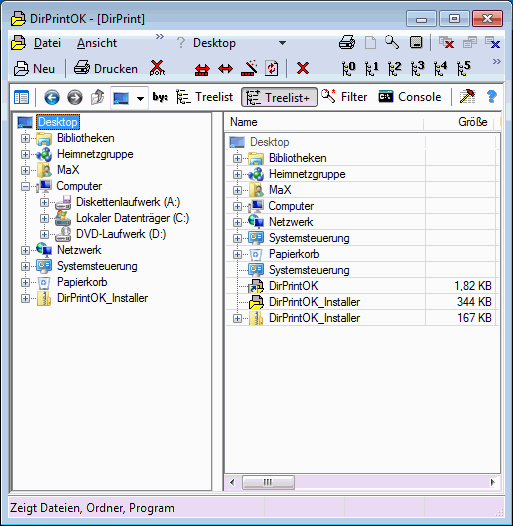Click the horizontal scrollbar thumb
This screenshot has width=513, height=526.
tap(268, 482)
